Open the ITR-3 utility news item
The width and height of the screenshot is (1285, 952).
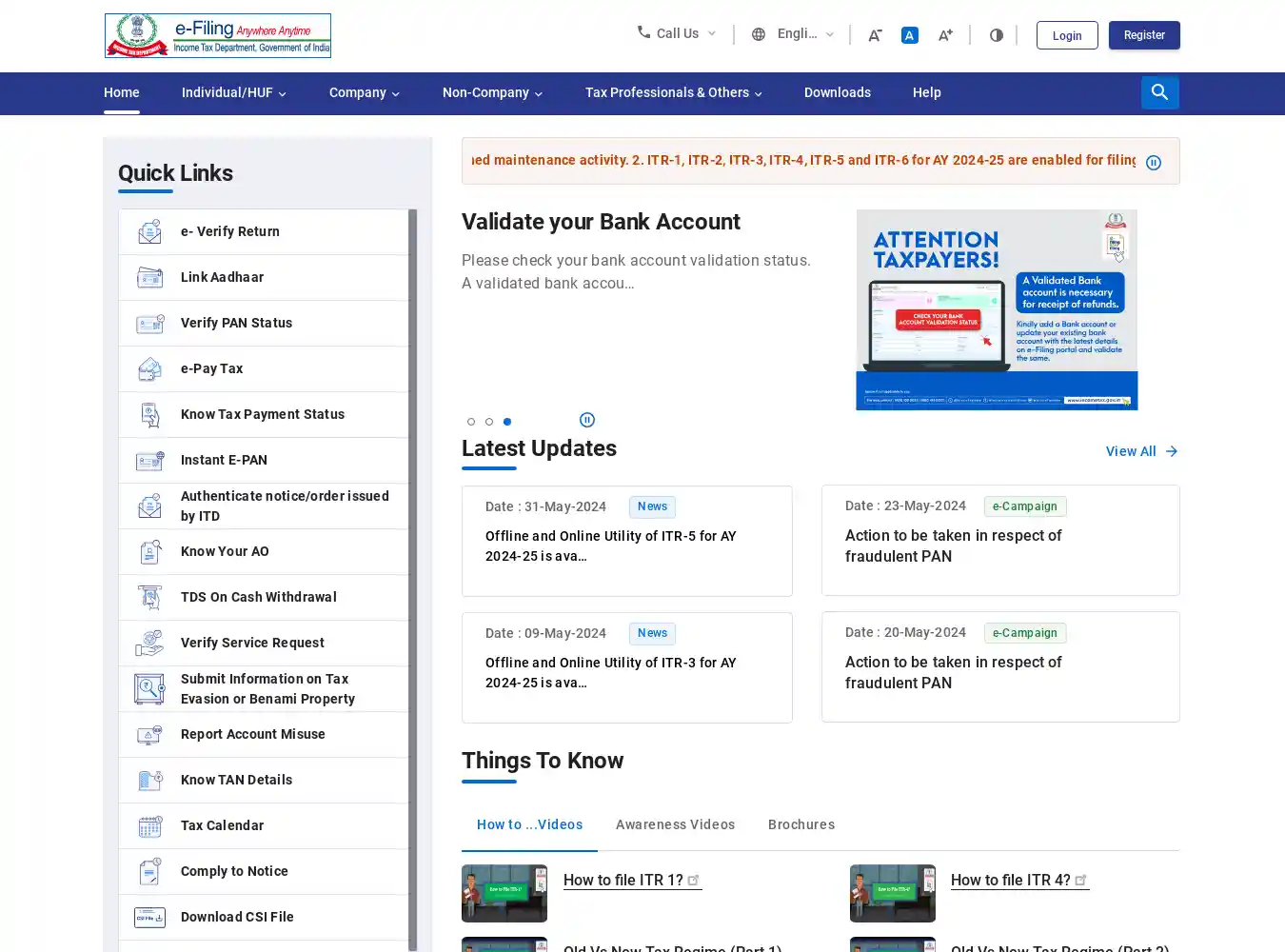tap(627, 667)
